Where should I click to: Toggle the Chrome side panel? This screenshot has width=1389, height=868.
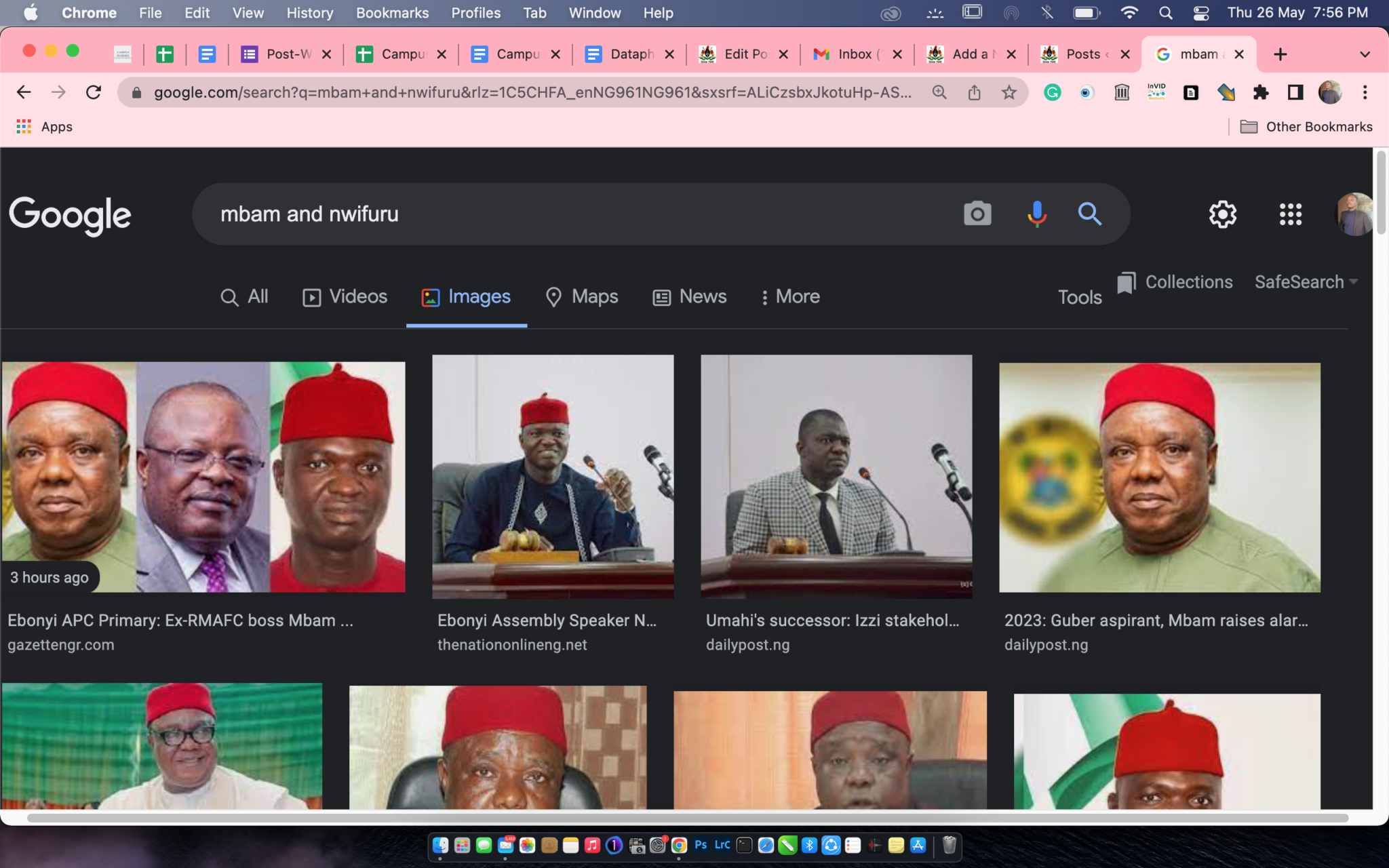tap(1295, 92)
